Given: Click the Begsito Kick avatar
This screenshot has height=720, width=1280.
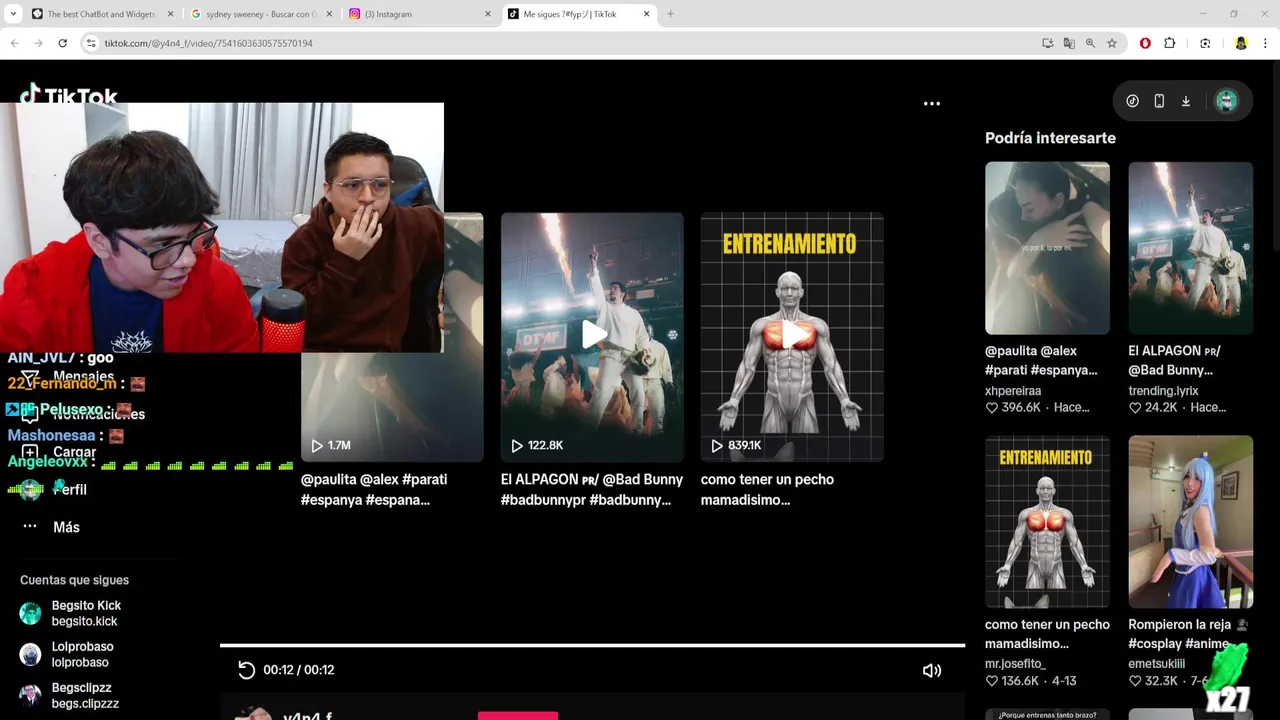Looking at the screenshot, I should click(30, 613).
